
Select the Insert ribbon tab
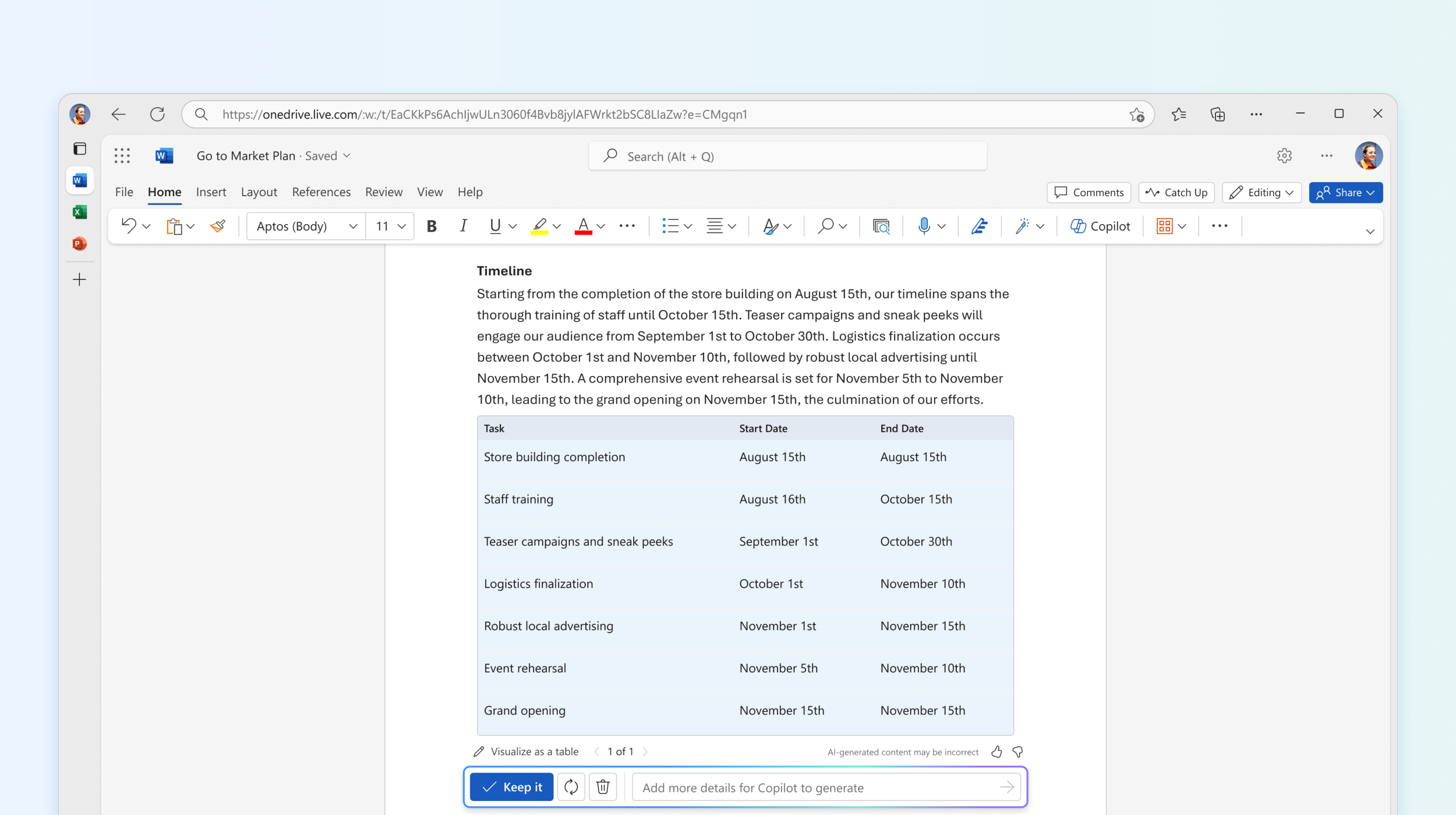[211, 192]
